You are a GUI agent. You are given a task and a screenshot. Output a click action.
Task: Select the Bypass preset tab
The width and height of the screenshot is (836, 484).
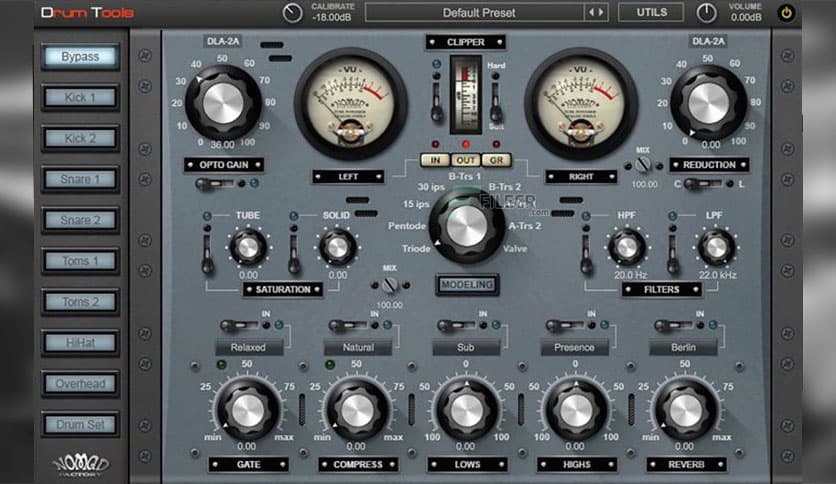[x=80, y=57]
